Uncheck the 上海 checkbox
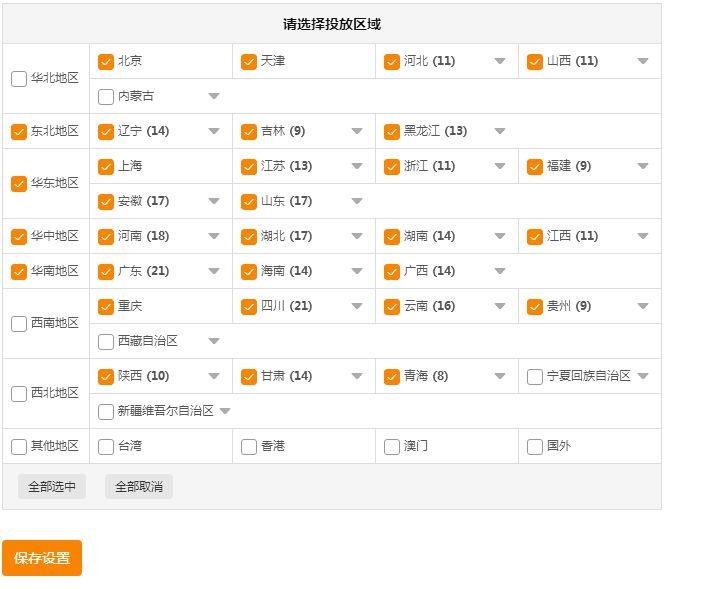 tap(106, 167)
